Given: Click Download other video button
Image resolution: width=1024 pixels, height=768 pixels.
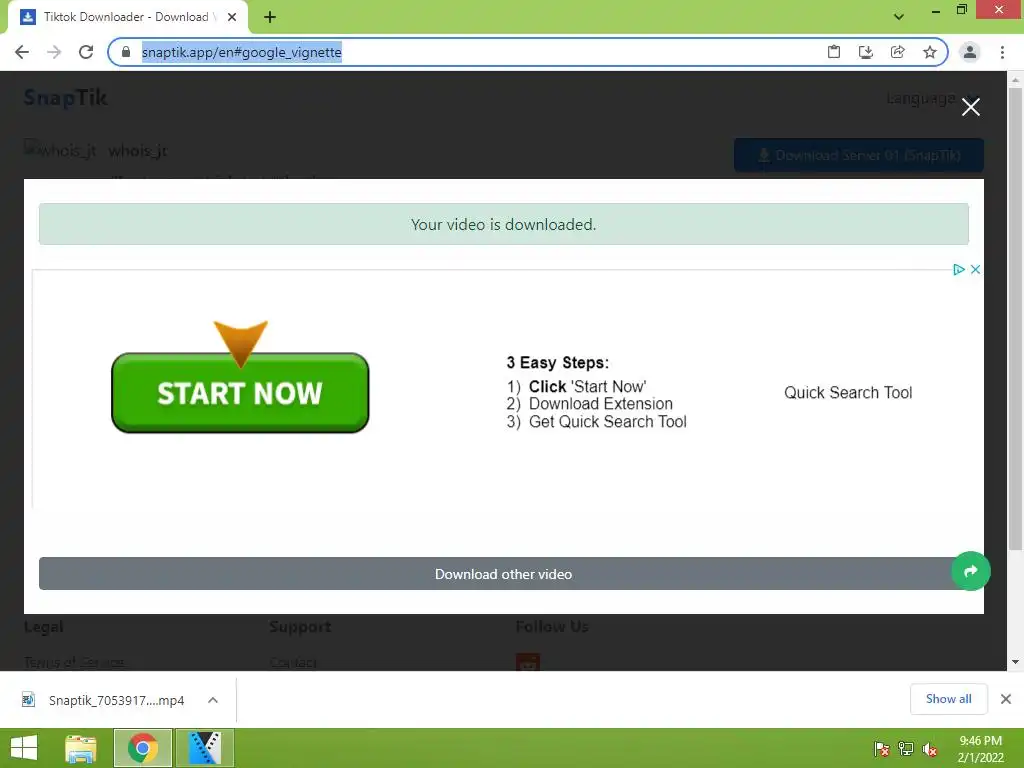Looking at the screenshot, I should (x=503, y=574).
